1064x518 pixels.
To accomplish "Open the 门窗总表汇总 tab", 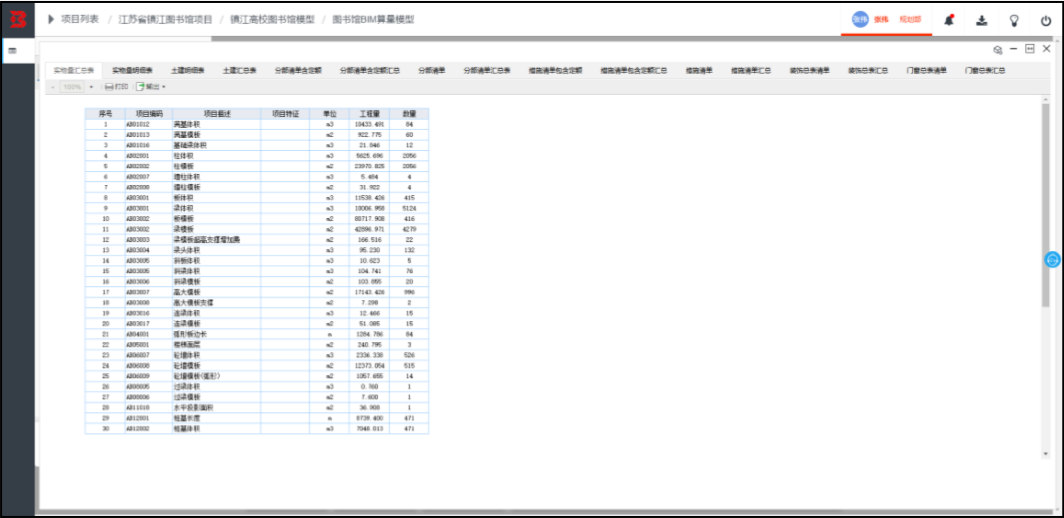I will pos(985,70).
